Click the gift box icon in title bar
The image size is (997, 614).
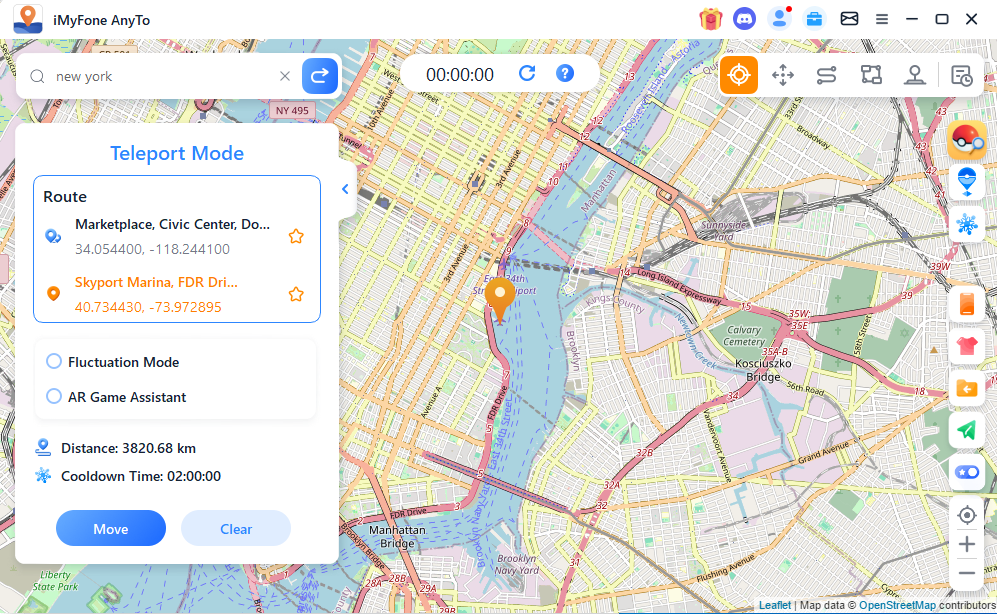(710, 19)
